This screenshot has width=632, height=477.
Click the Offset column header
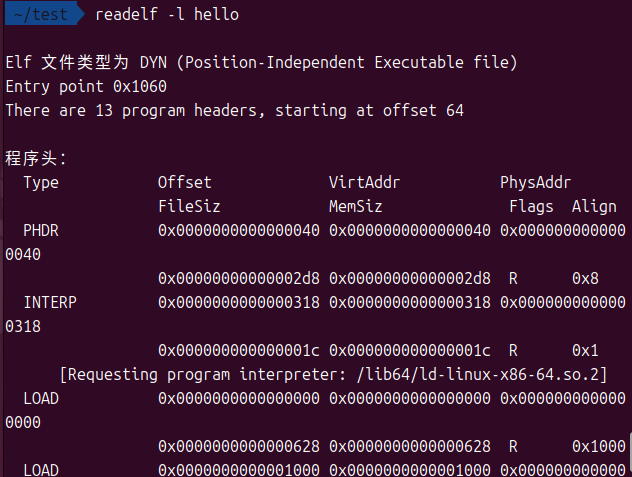point(185,182)
